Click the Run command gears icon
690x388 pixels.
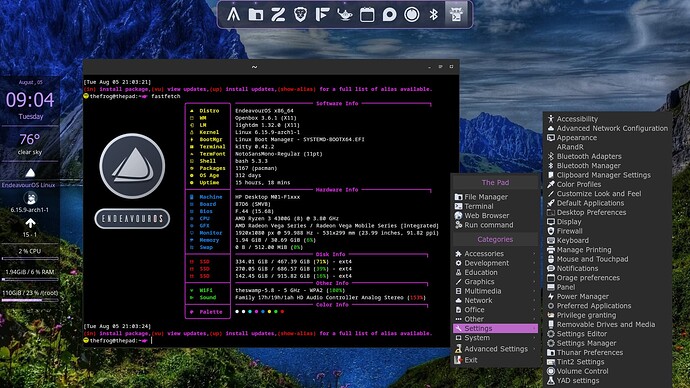point(459,225)
